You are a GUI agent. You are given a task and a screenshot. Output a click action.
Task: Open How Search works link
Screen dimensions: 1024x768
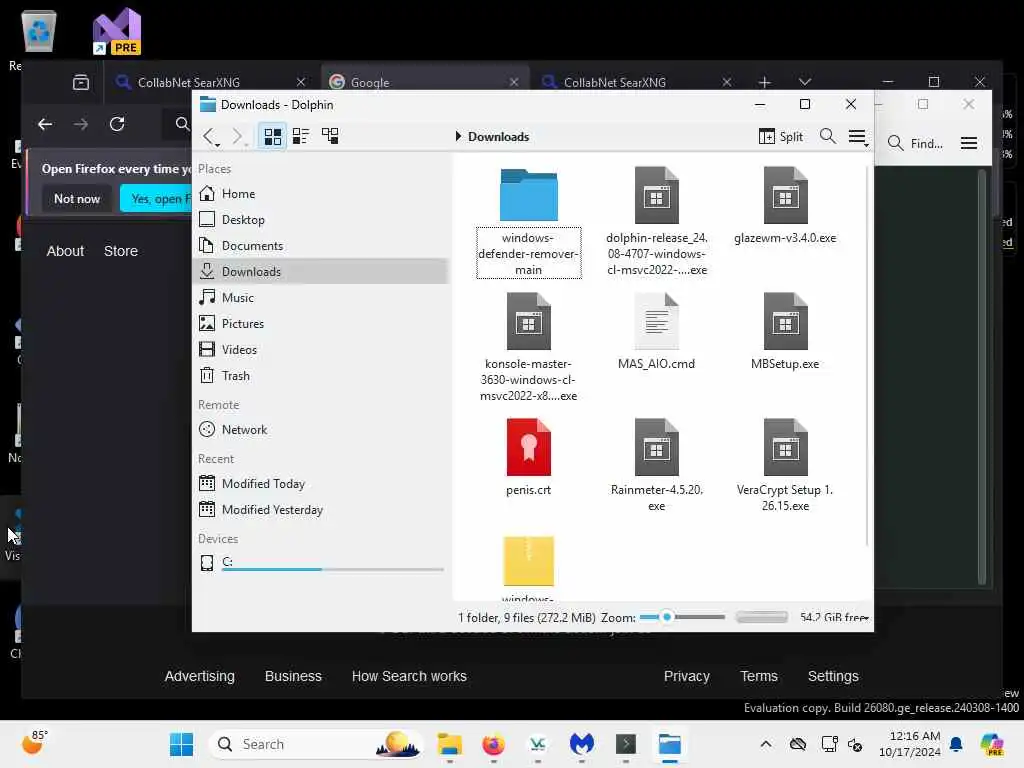pos(409,676)
